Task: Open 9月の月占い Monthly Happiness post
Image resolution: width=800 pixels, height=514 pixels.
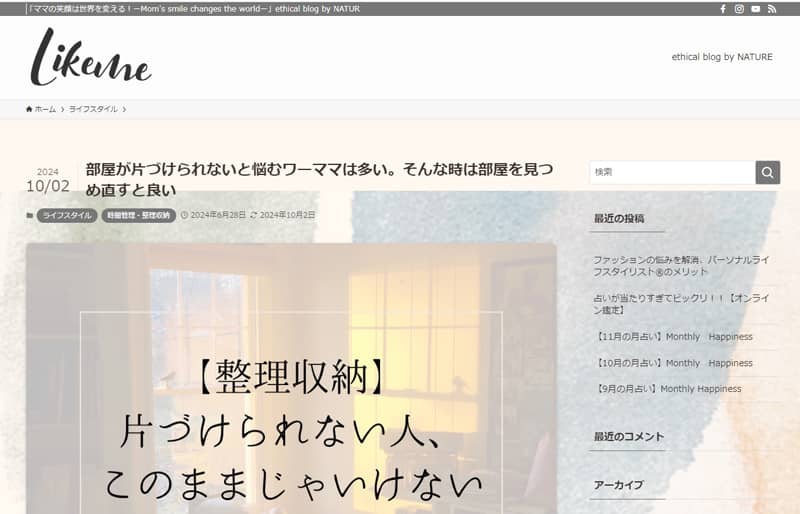Action: point(667,389)
